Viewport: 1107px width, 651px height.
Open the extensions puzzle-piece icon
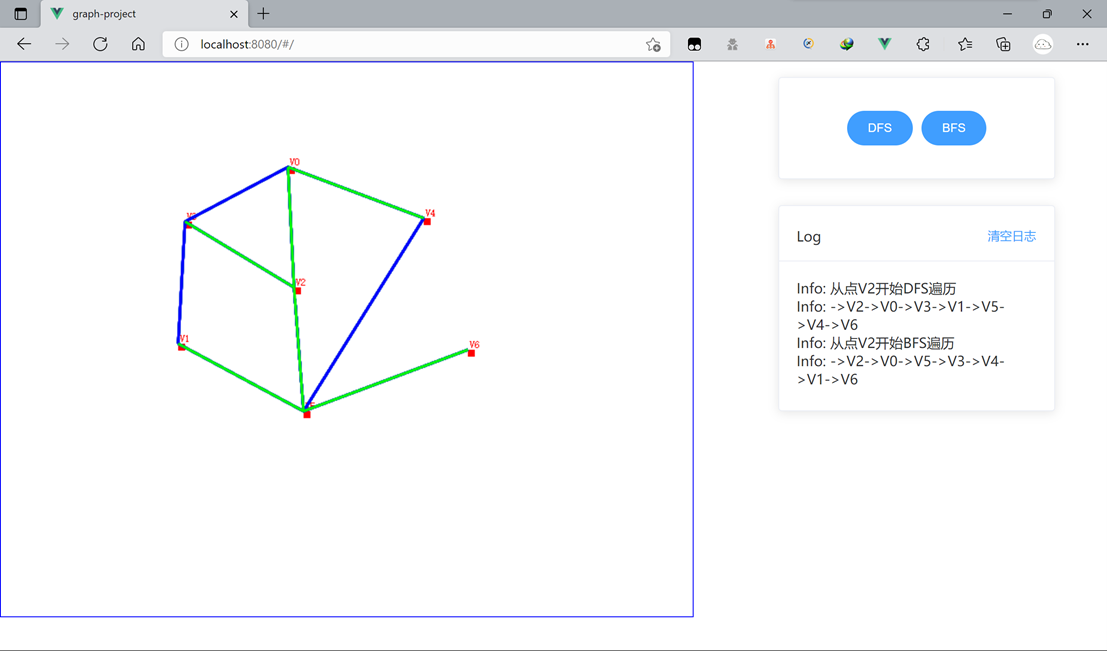coord(923,44)
